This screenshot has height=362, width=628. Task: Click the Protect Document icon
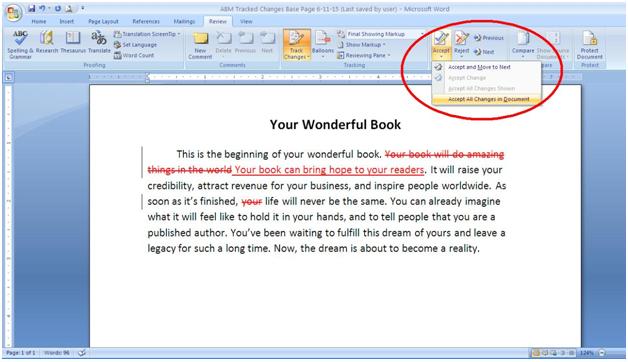[590, 45]
